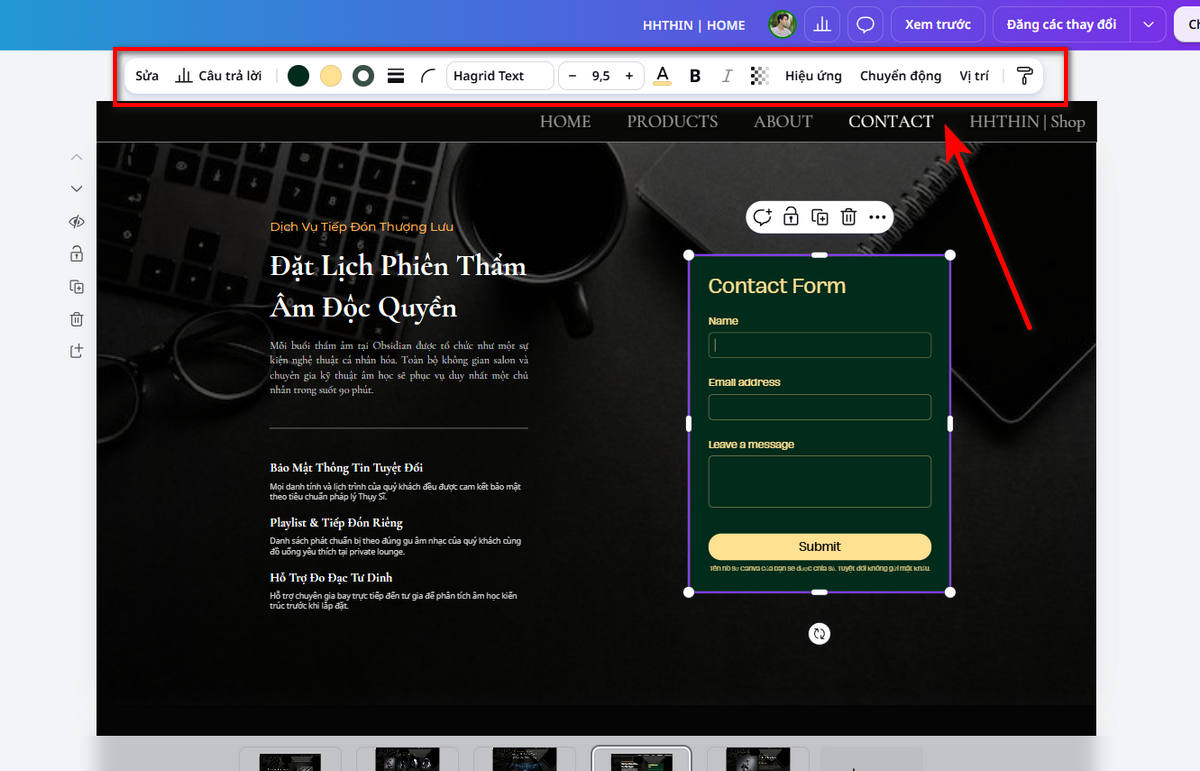Select the currently highlighted page thumbnail

tap(641, 759)
